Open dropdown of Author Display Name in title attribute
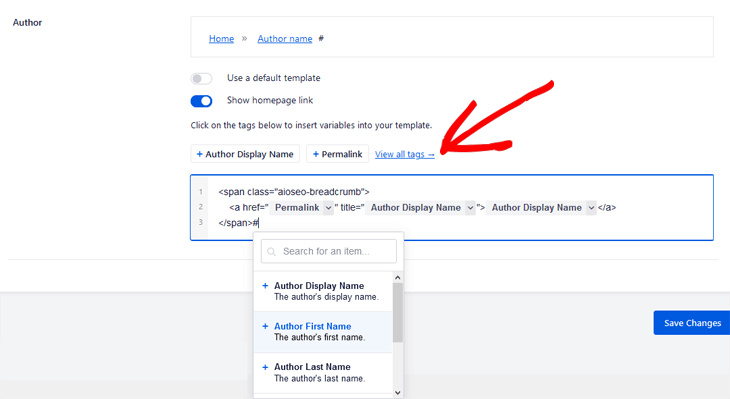The width and height of the screenshot is (730, 399). point(470,208)
